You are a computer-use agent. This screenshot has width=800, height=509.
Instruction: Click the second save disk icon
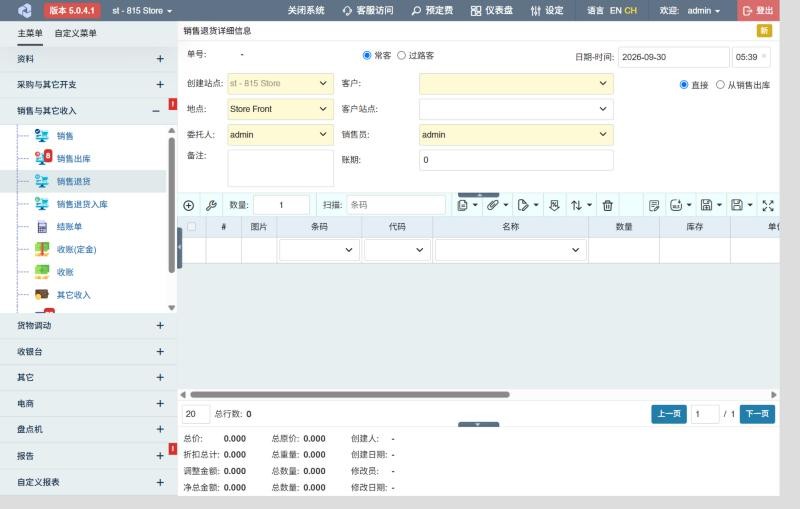pos(737,206)
